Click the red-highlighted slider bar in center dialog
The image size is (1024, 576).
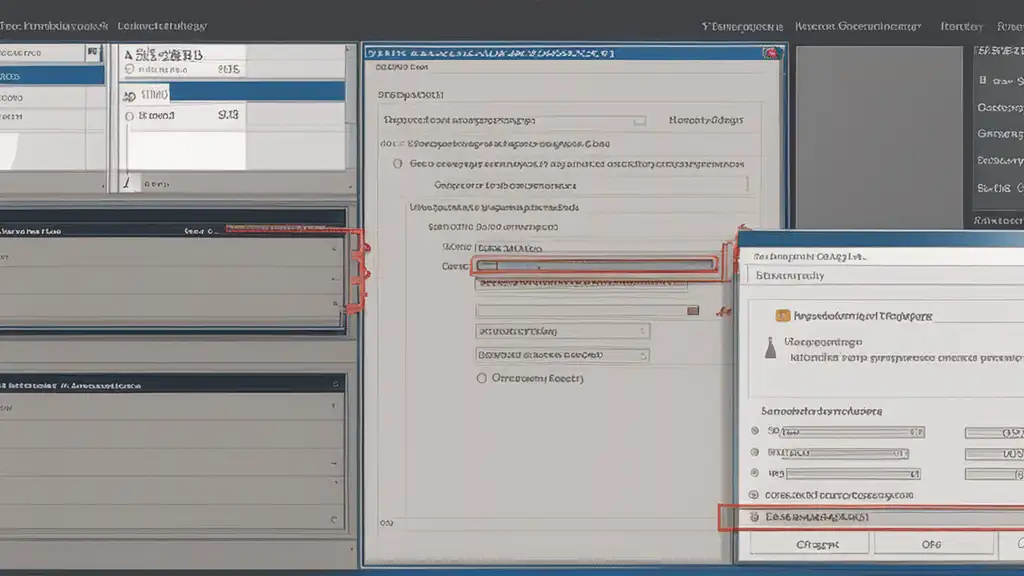click(596, 266)
